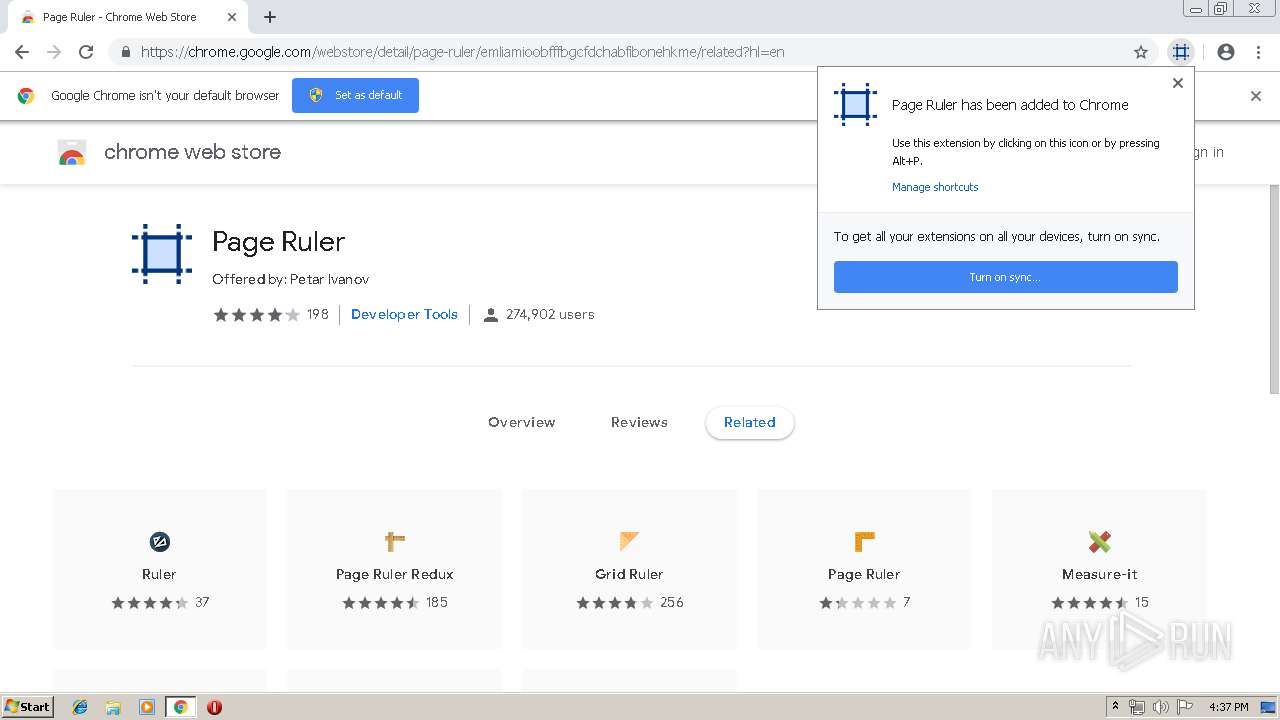
Task: Launch Internet Explorer from the taskbar
Action: pyautogui.click(x=80, y=707)
